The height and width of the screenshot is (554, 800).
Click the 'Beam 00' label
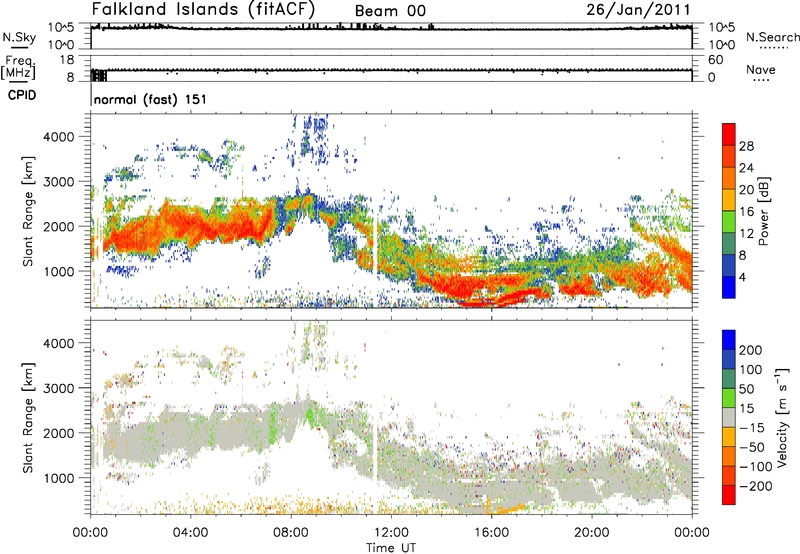(x=390, y=11)
